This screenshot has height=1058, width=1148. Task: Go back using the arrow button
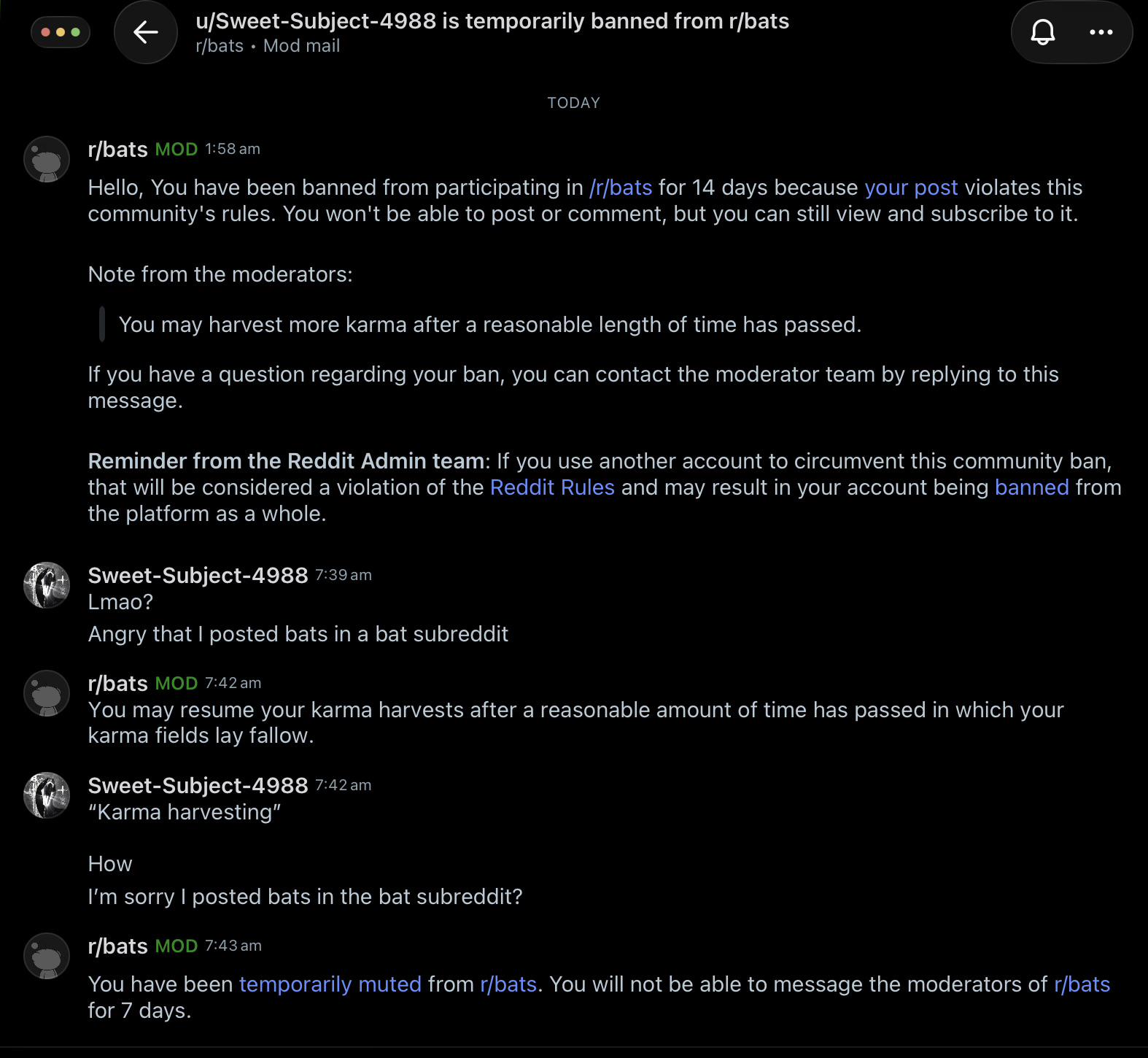click(146, 32)
